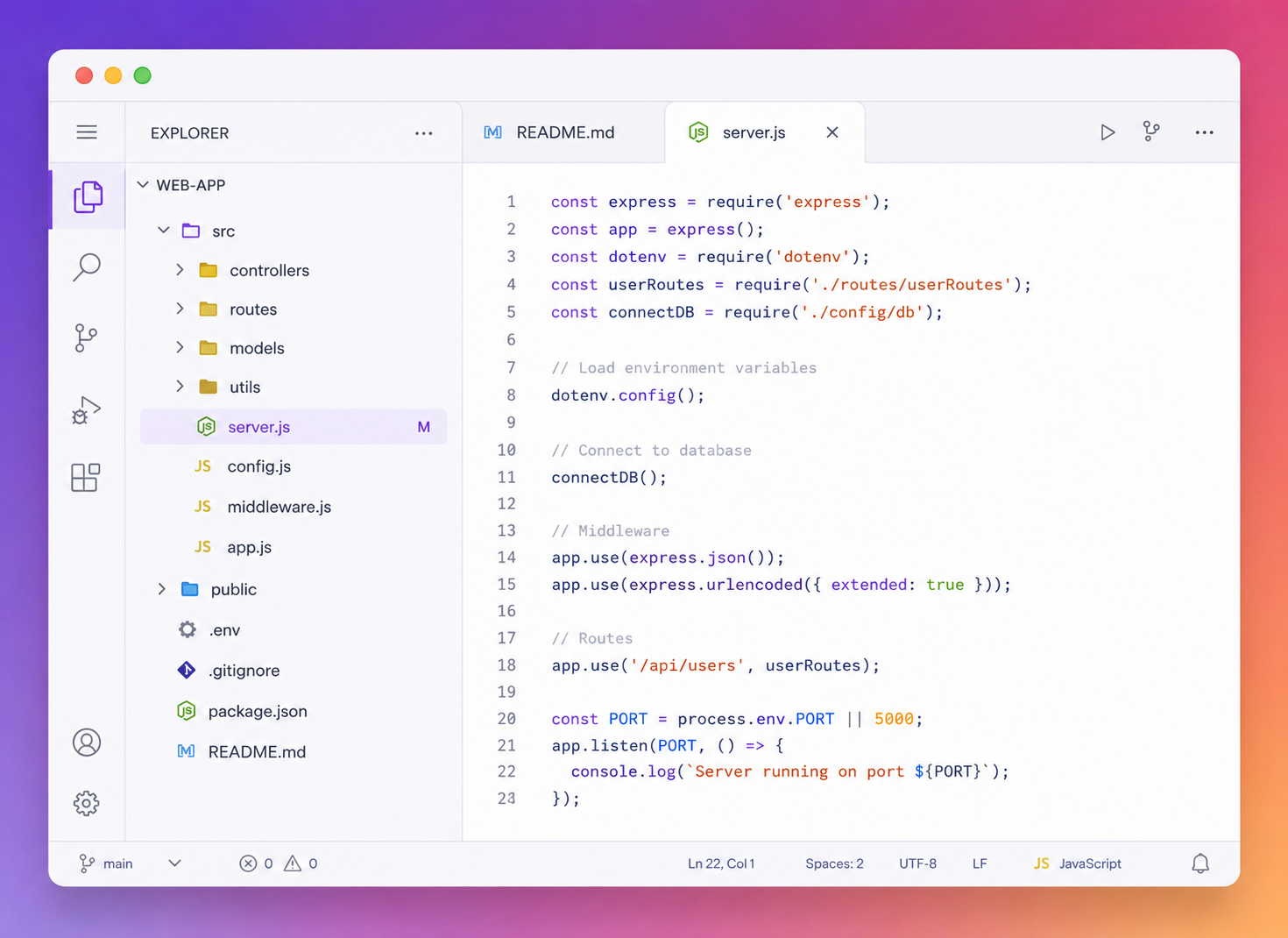Open Explorer panel ellipsis menu
The width and height of the screenshot is (1288, 938).
point(424,133)
